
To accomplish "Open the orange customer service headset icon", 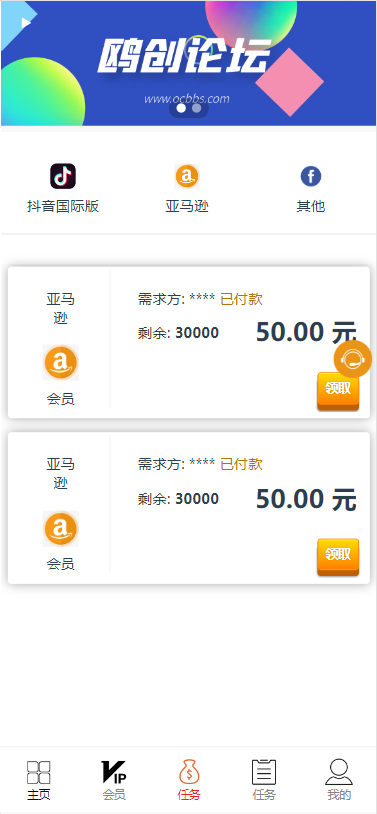I will pos(353,359).
